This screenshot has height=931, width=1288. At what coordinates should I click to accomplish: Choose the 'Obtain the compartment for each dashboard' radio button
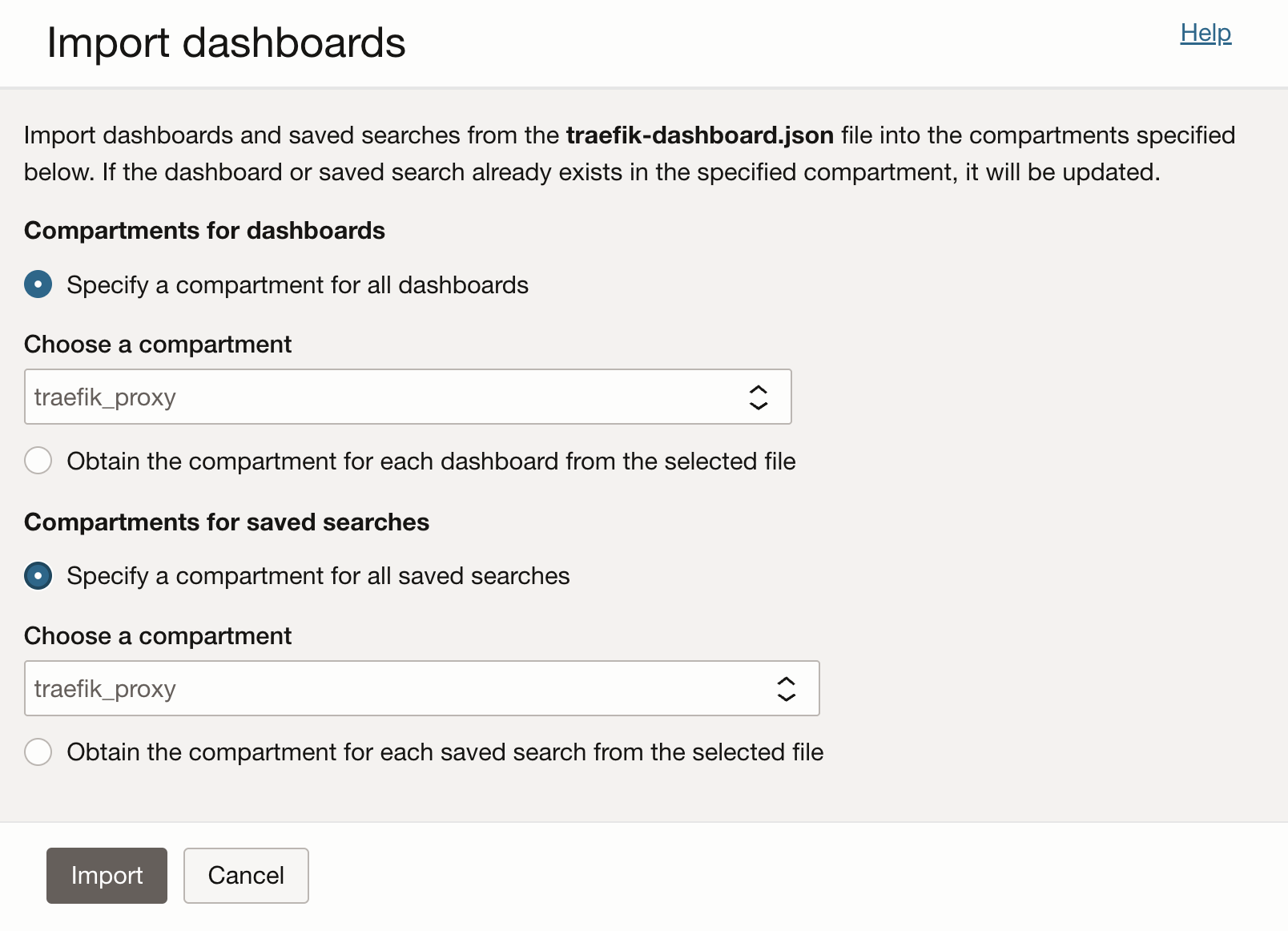tap(38, 461)
